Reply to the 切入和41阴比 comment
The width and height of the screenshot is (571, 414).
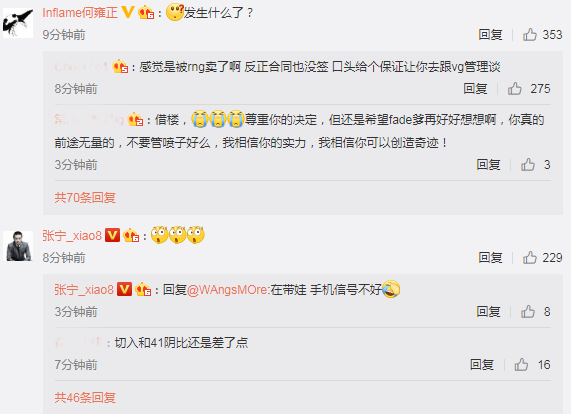482,364
